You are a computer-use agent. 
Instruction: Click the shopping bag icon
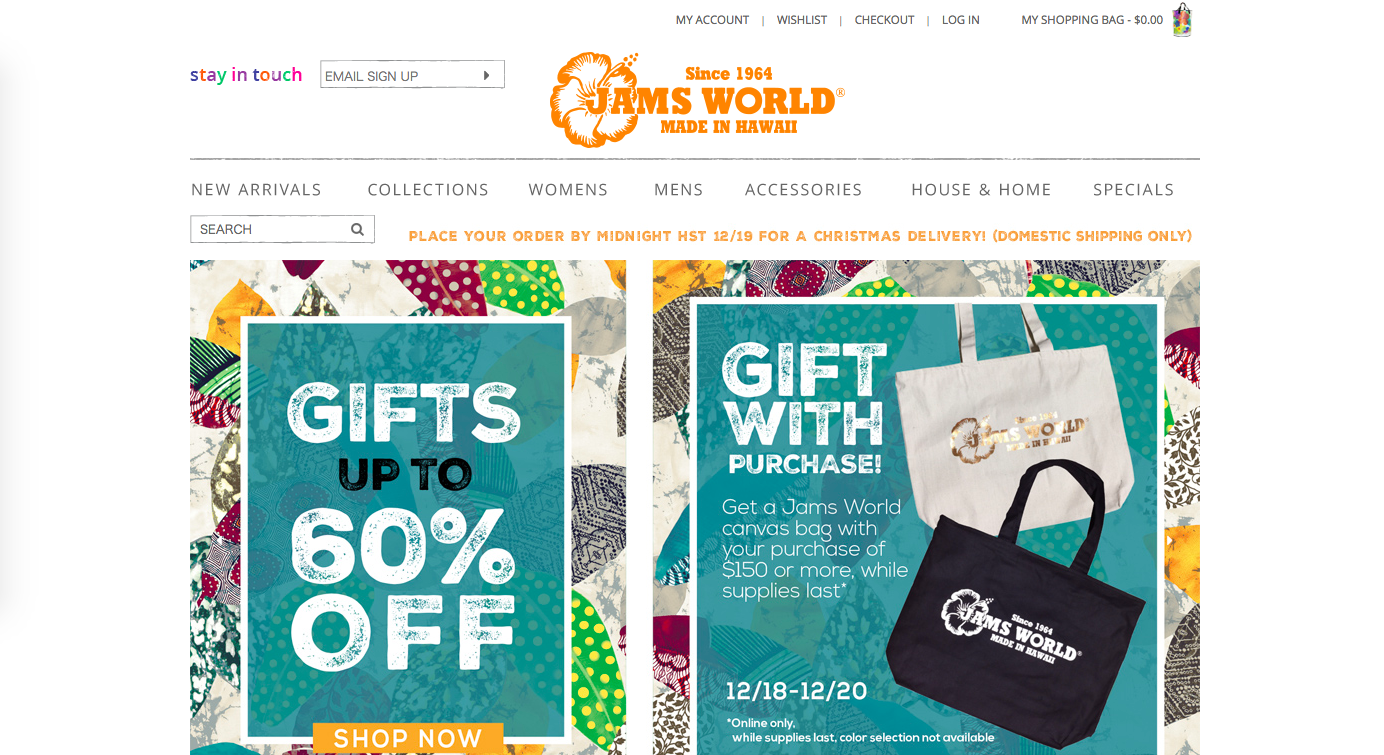(x=1182, y=20)
